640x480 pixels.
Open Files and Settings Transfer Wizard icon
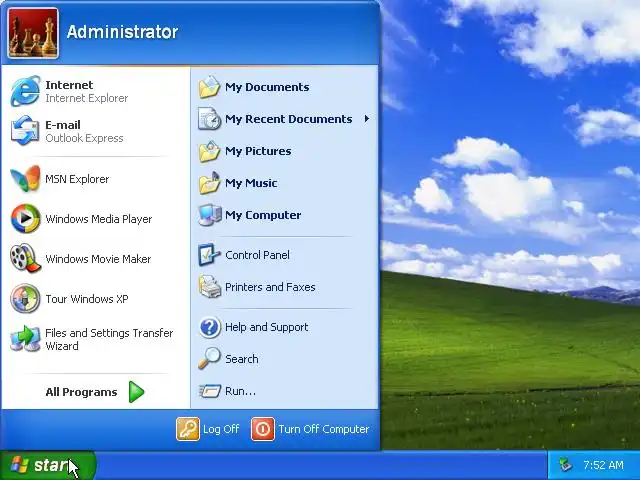(x=25, y=339)
